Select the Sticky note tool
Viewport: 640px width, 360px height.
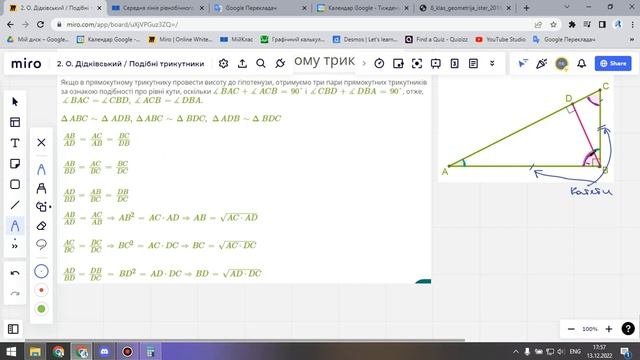[15, 164]
